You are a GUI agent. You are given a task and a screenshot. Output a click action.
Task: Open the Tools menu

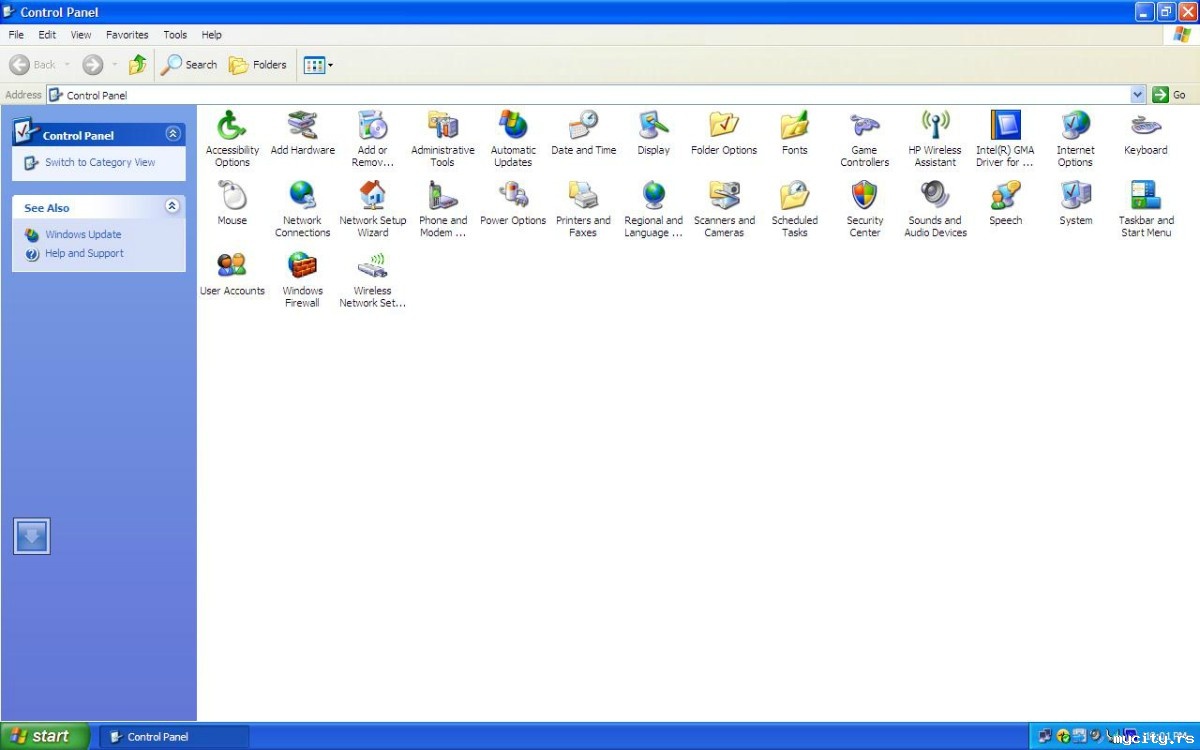click(175, 35)
